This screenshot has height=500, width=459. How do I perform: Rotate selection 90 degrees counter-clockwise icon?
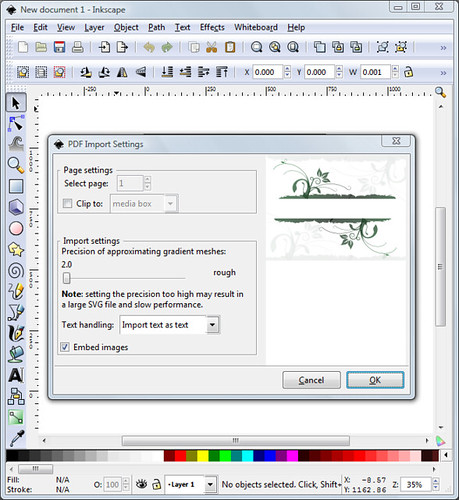(x=86, y=72)
